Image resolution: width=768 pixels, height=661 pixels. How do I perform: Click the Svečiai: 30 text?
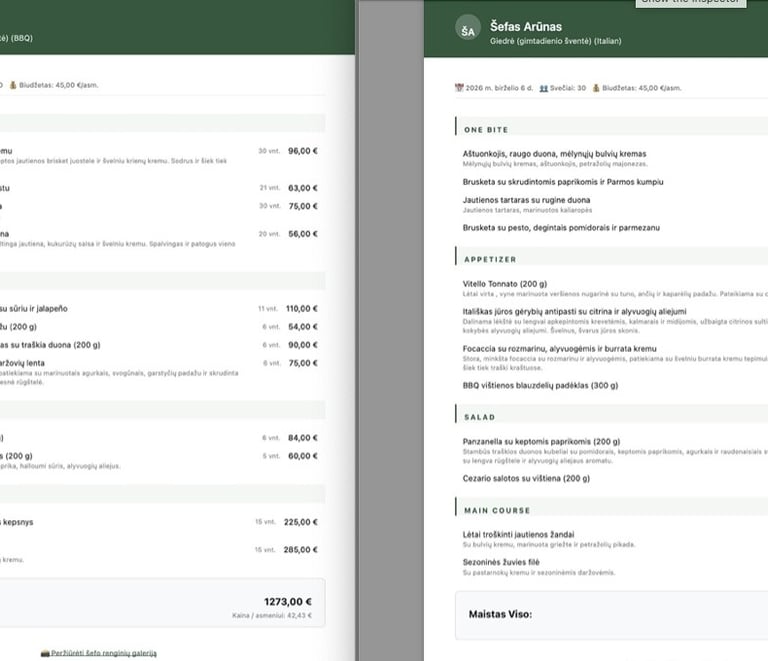(567, 88)
